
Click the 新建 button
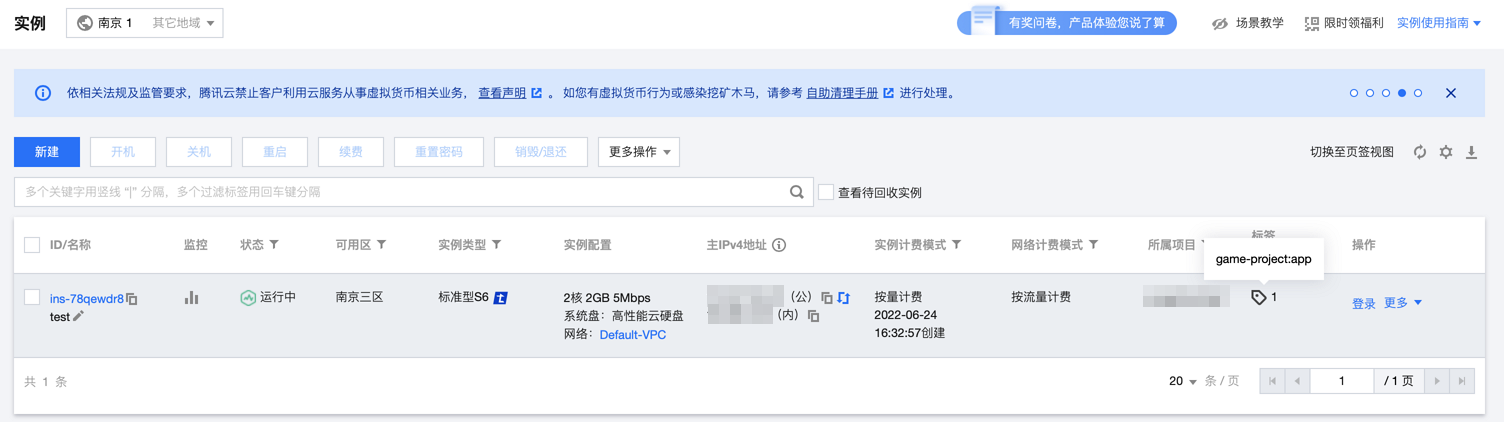click(x=47, y=152)
